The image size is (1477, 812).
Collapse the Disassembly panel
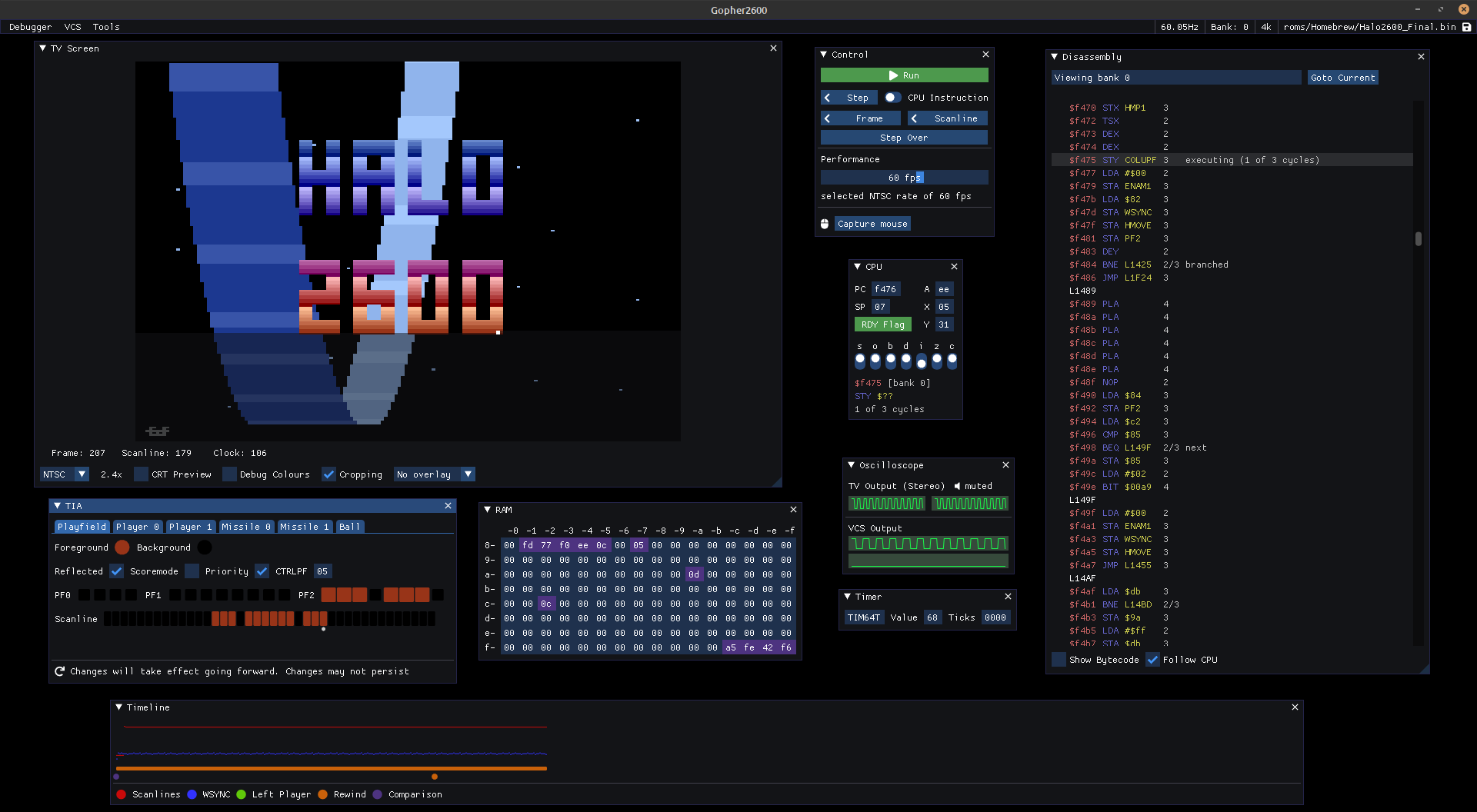(1055, 57)
